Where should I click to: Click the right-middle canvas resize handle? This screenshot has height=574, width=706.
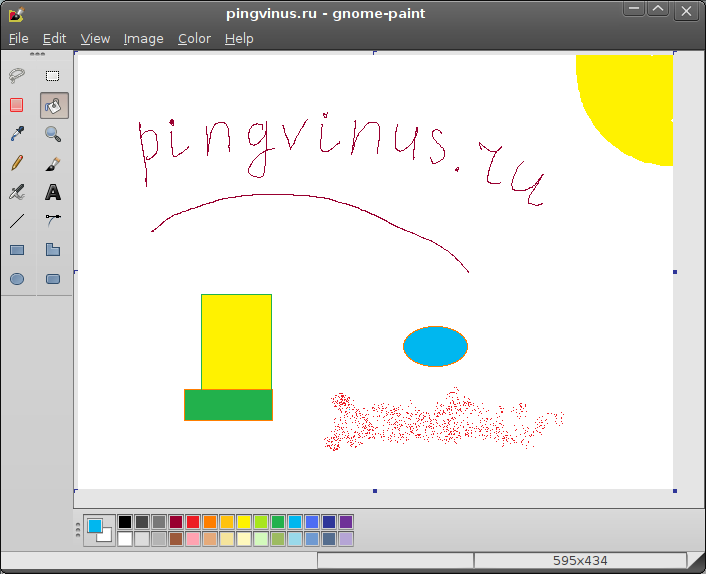pyautogui.click(x=675, y=272)
